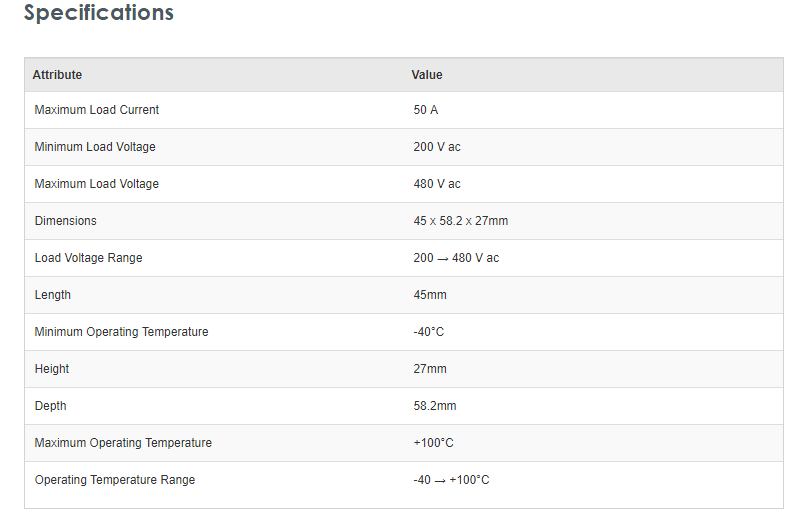Select the Maximum Load Current label
This screenshot has height=528, width=791.
pyautogui.click(x=96, y=110)
